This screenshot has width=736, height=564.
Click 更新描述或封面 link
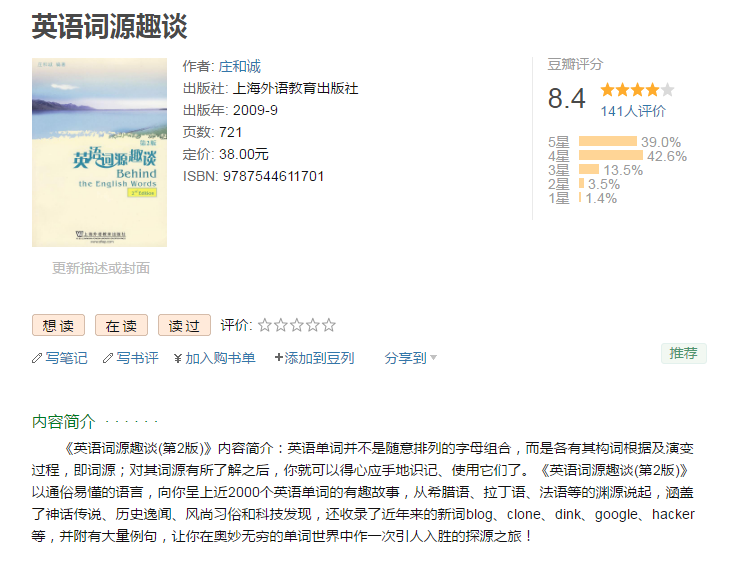click(101, 268)
